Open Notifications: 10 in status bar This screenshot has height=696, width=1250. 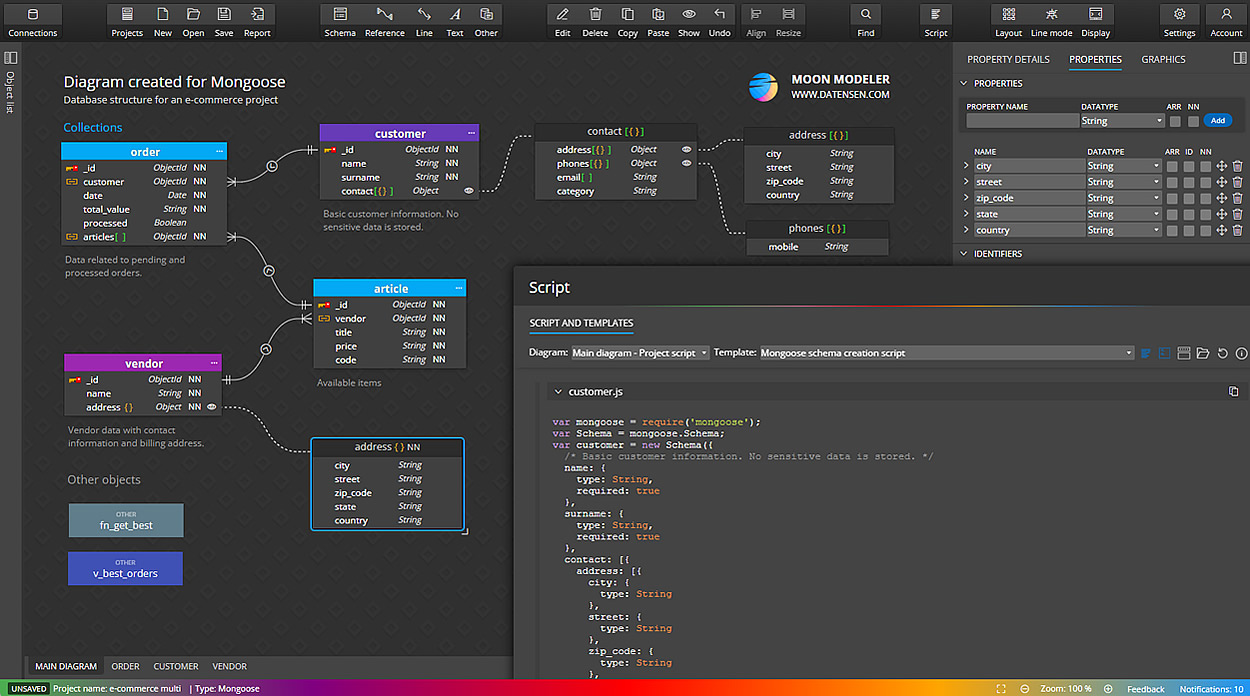click(1211, 689)
